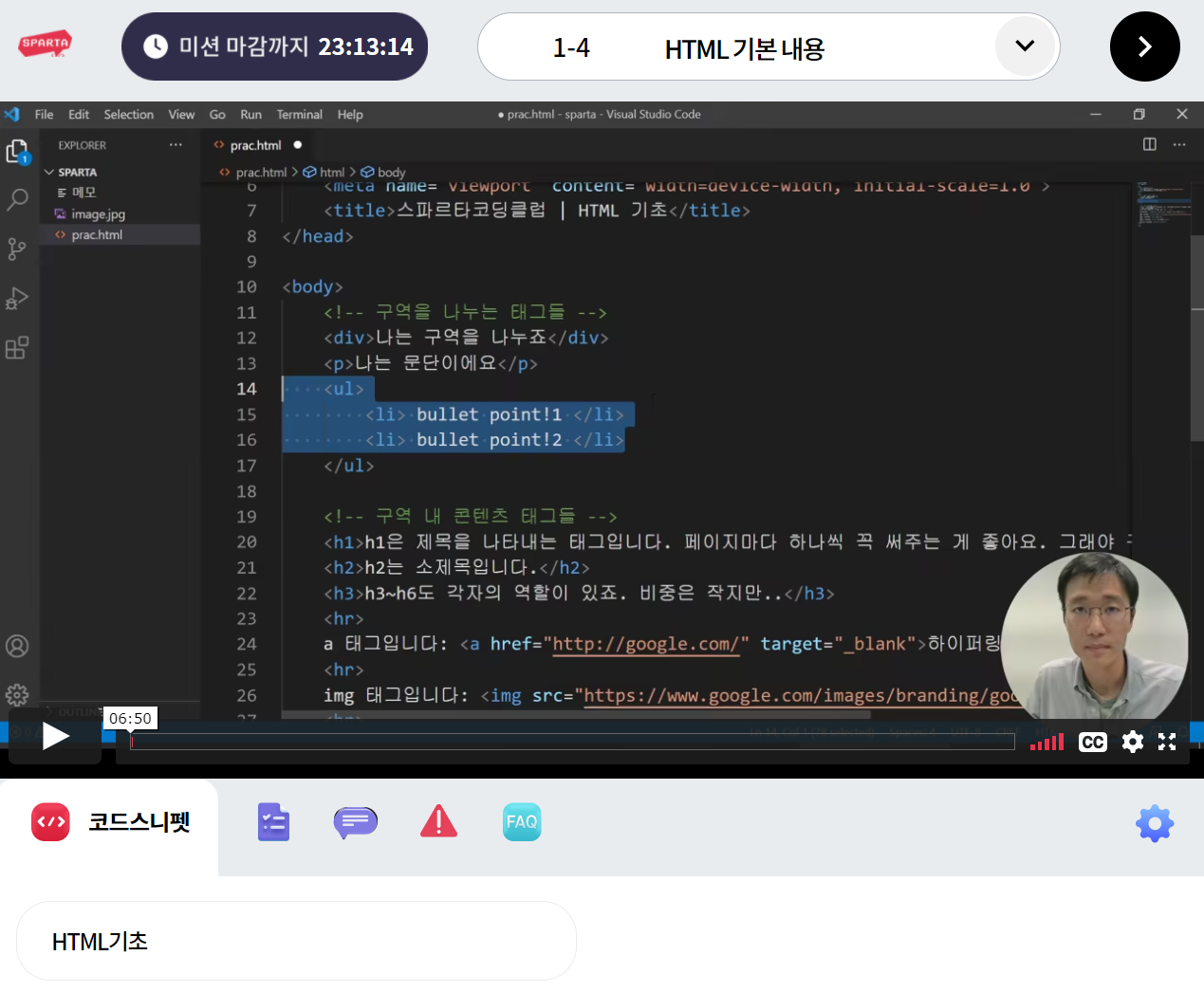Switch to prac.html editor tab
The height and width of the screenshot is (992, 1204).
pyautogui.click(x=255, y=145)
